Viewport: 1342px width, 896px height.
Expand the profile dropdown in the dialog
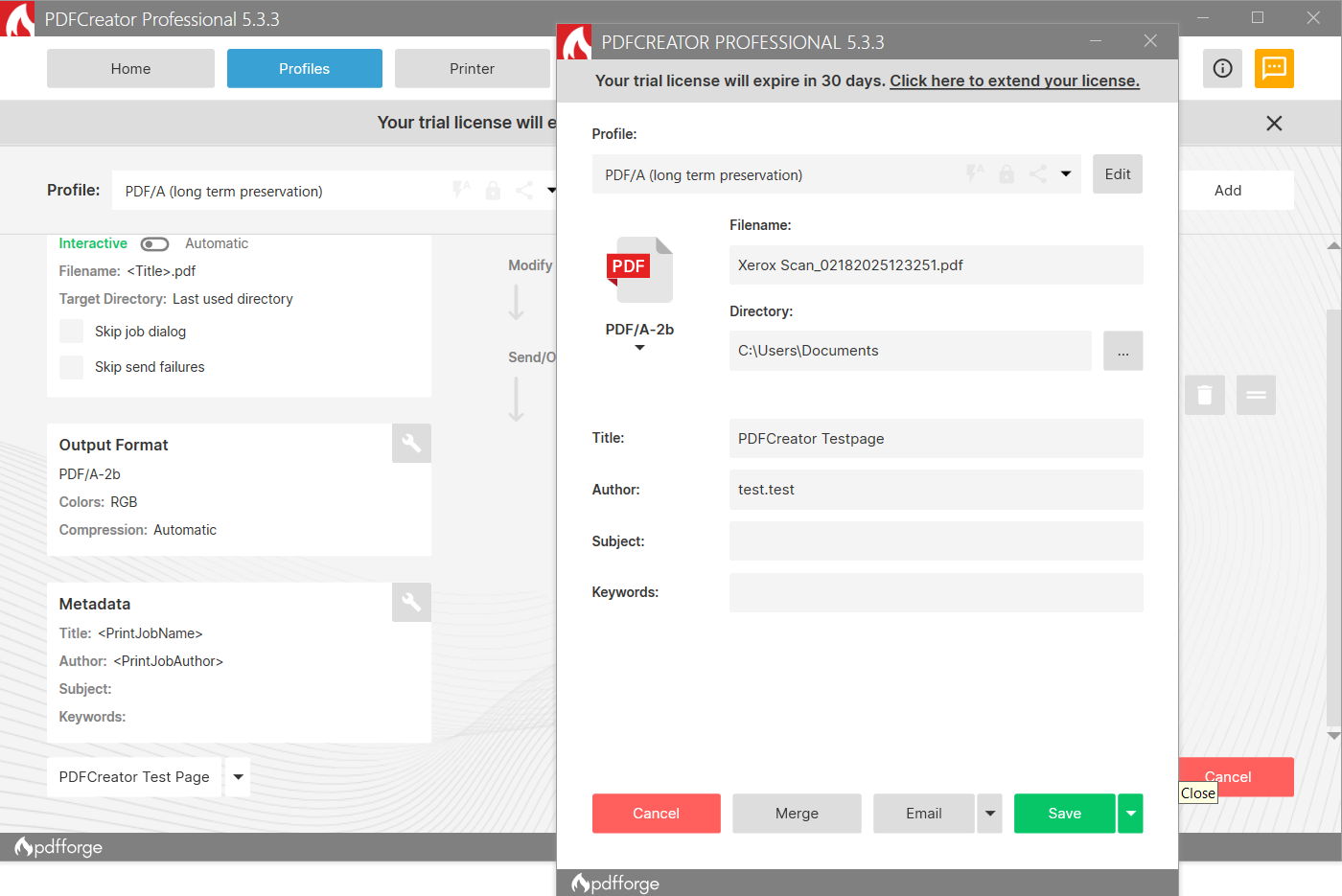coord(1066,173)
